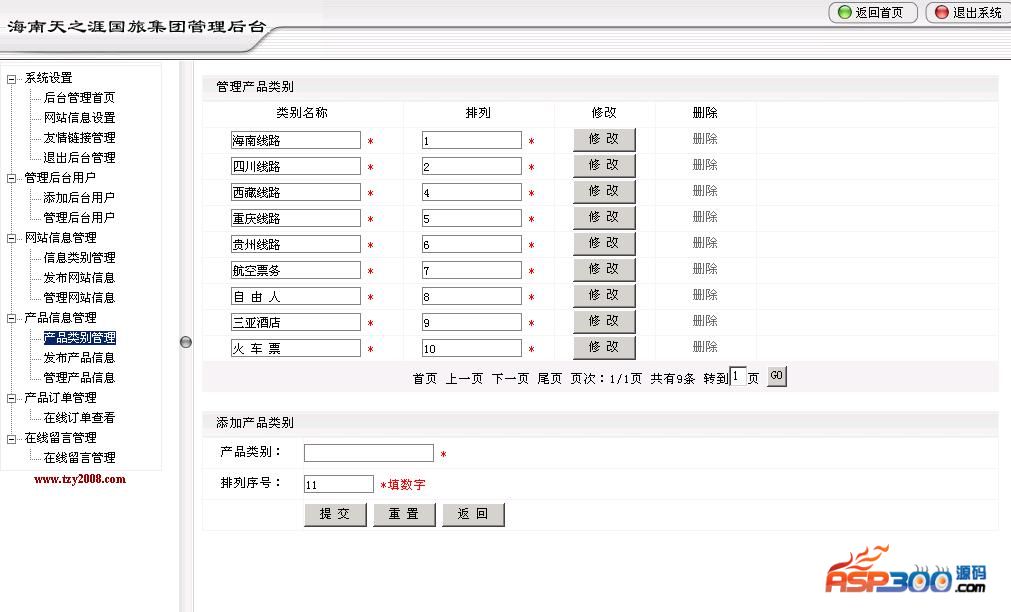This screenshot has height=612, width=1011.
Task: Click the 返回首页 button
Action: point(872,12)
